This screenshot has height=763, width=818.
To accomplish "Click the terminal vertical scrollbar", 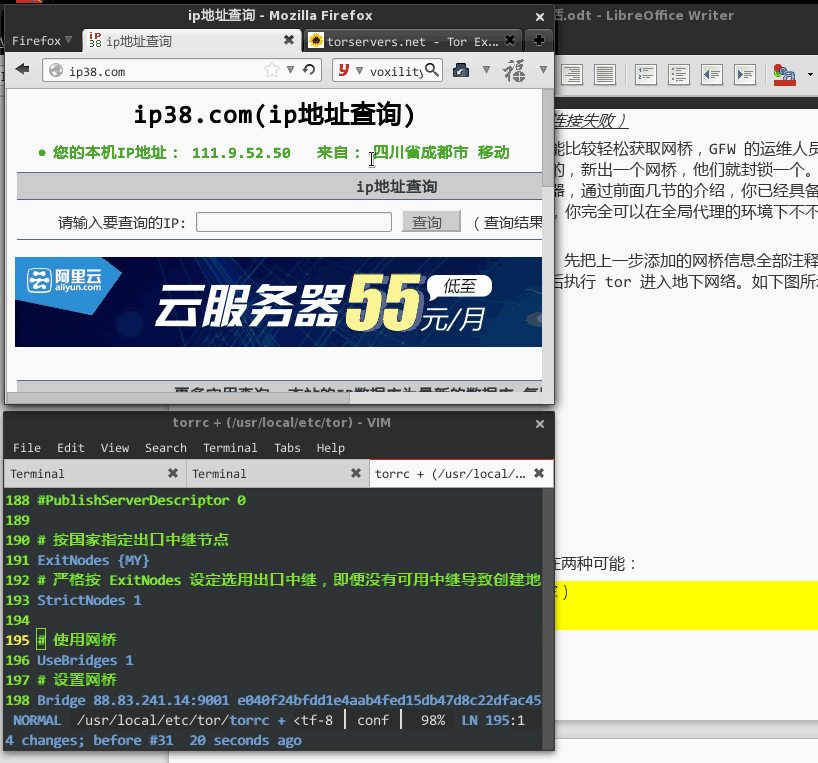I will click(x=547, y=620).
